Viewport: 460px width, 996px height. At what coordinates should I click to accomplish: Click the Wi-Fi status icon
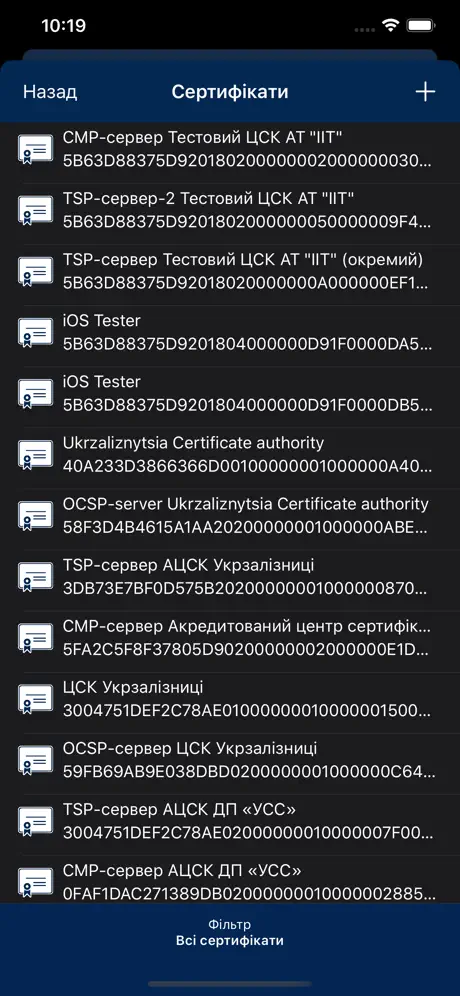click(390, 25)
